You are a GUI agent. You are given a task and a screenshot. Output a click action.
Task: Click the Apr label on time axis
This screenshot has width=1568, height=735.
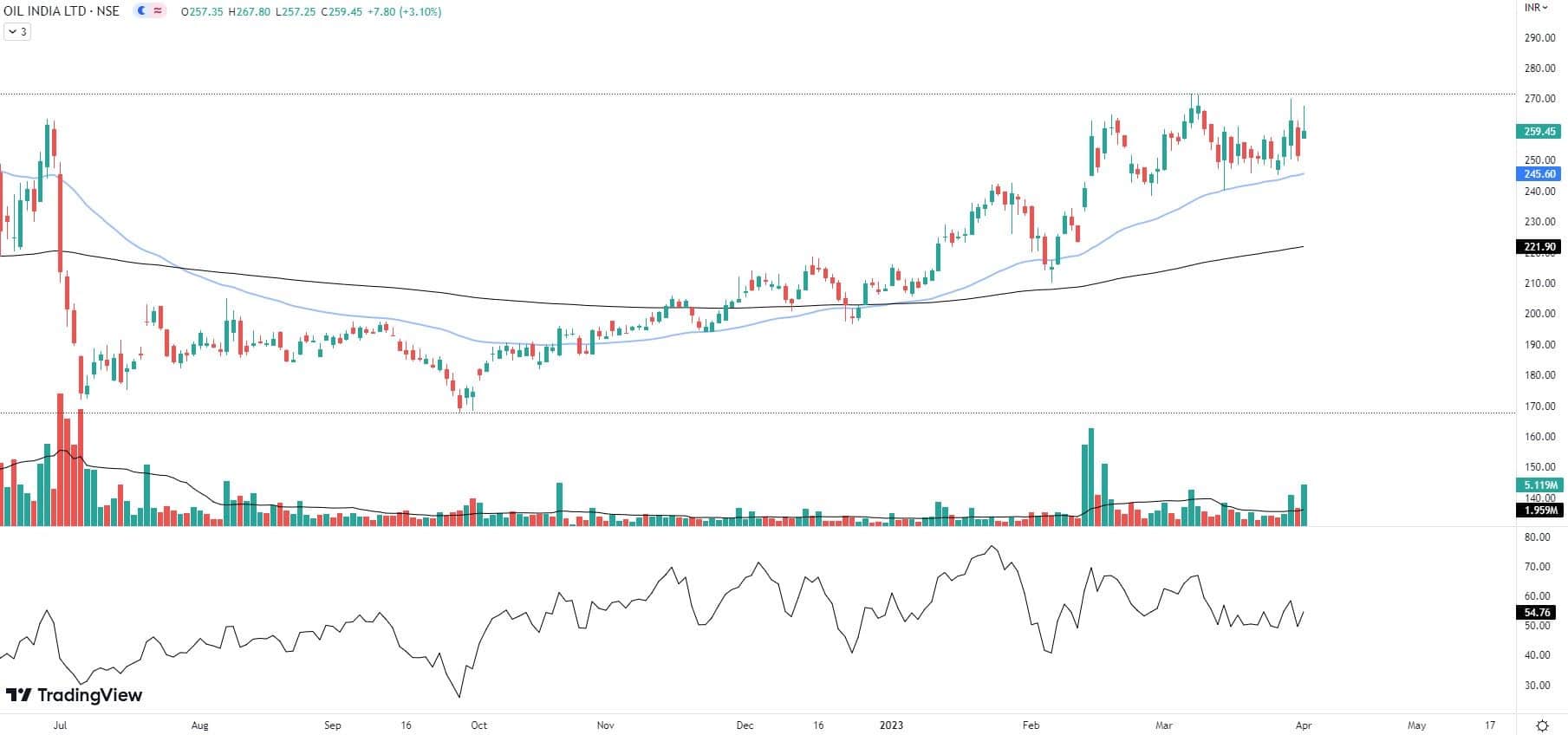(1303, 725)
